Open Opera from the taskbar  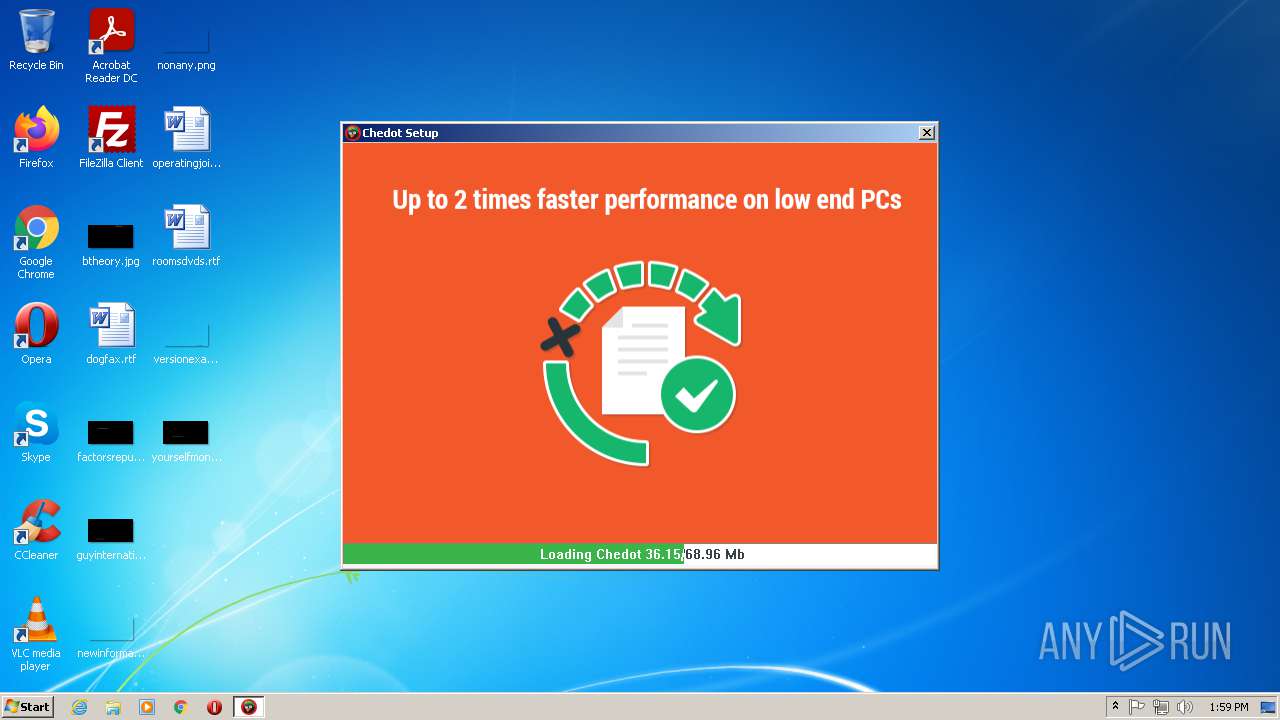point(214,707)
